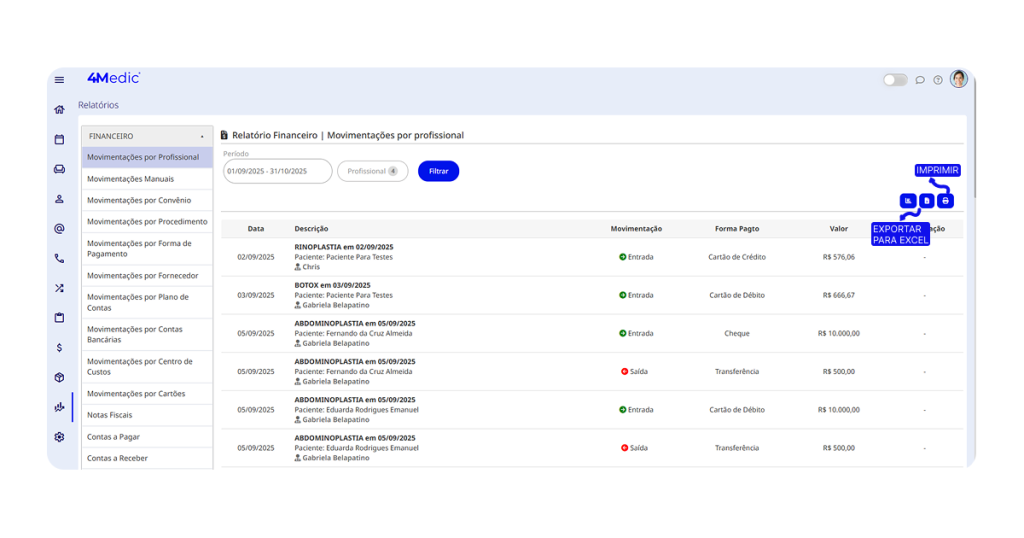Image resolution: width=1024 pixels, height=538 pixels.
Task: Click the dollar sign financial icon
Action: click(x=59, y=348)
